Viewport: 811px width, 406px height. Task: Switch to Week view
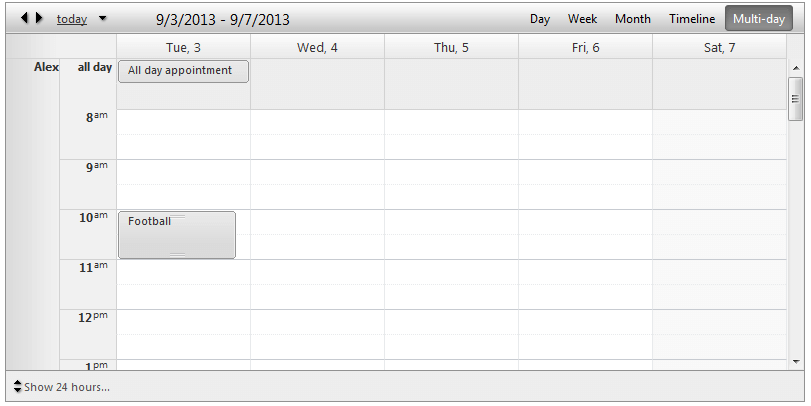582,19
